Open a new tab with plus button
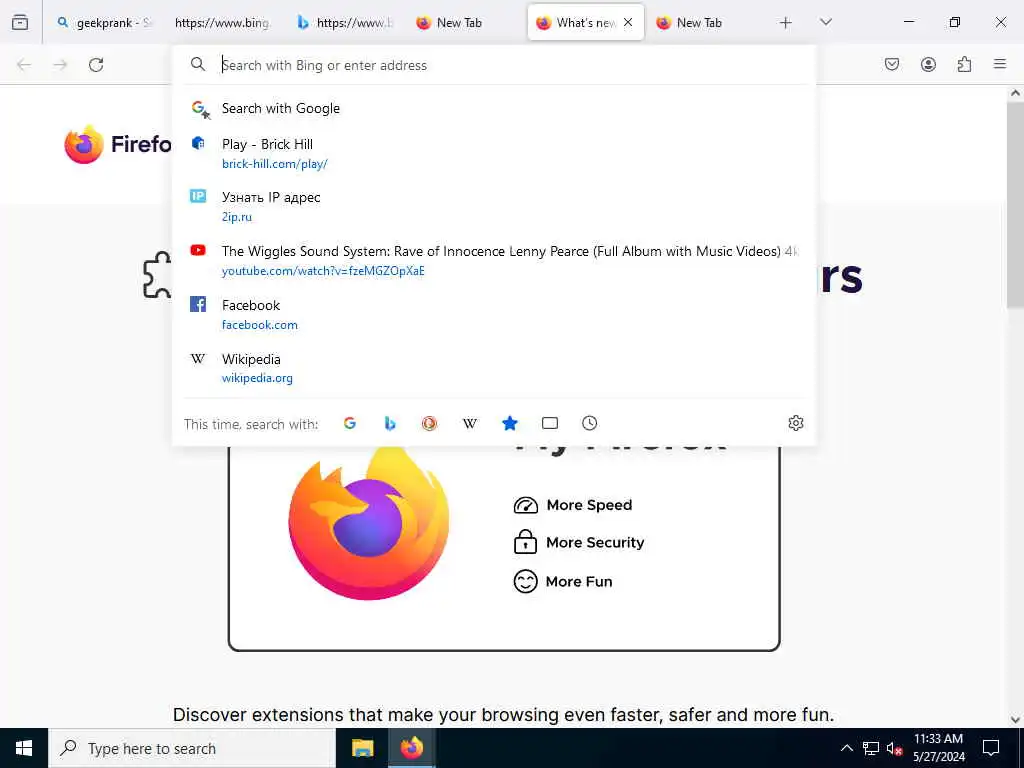 click(x=786, y=23)
